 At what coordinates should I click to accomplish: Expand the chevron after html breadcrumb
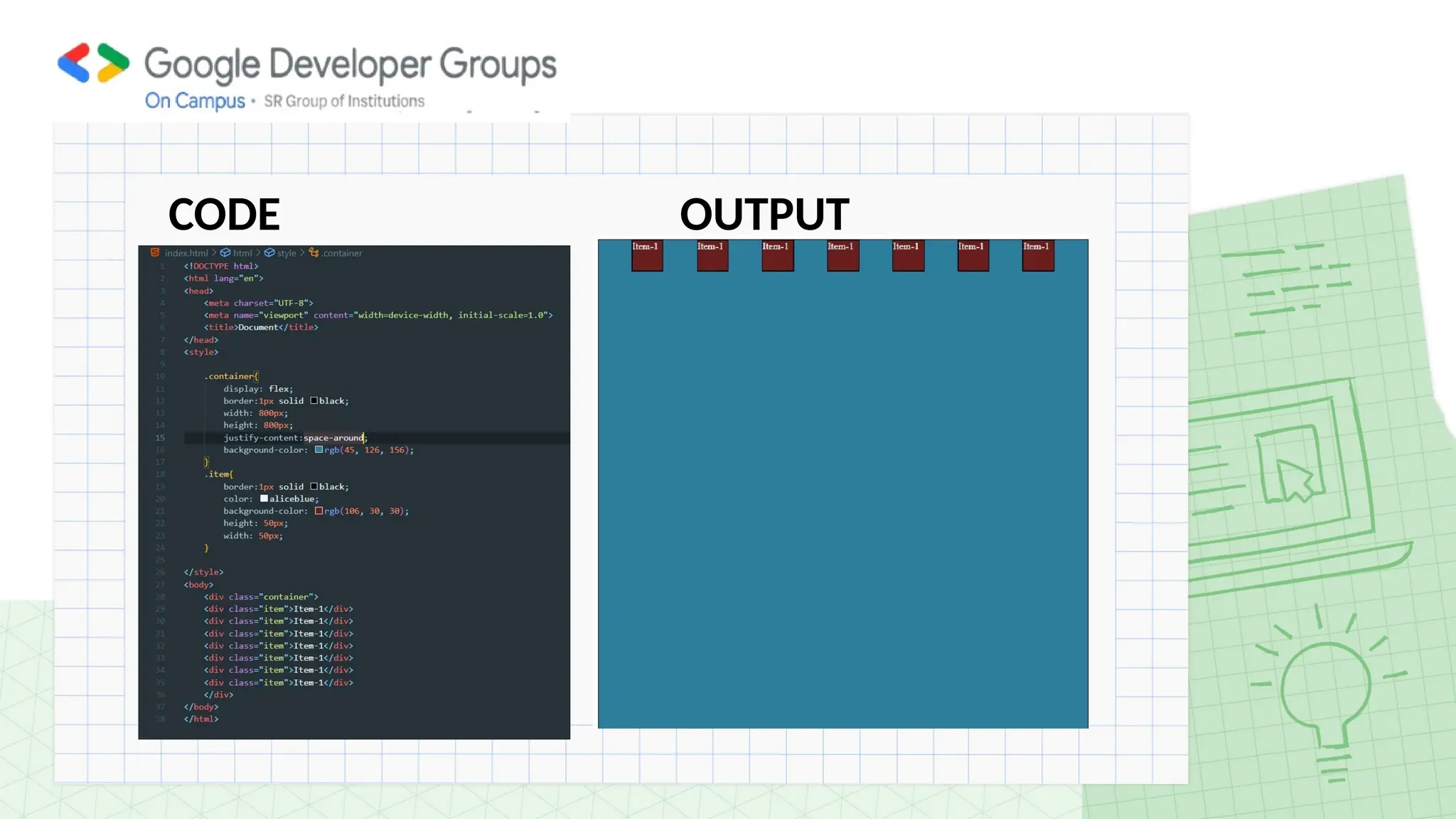click(x=258, y=252)
